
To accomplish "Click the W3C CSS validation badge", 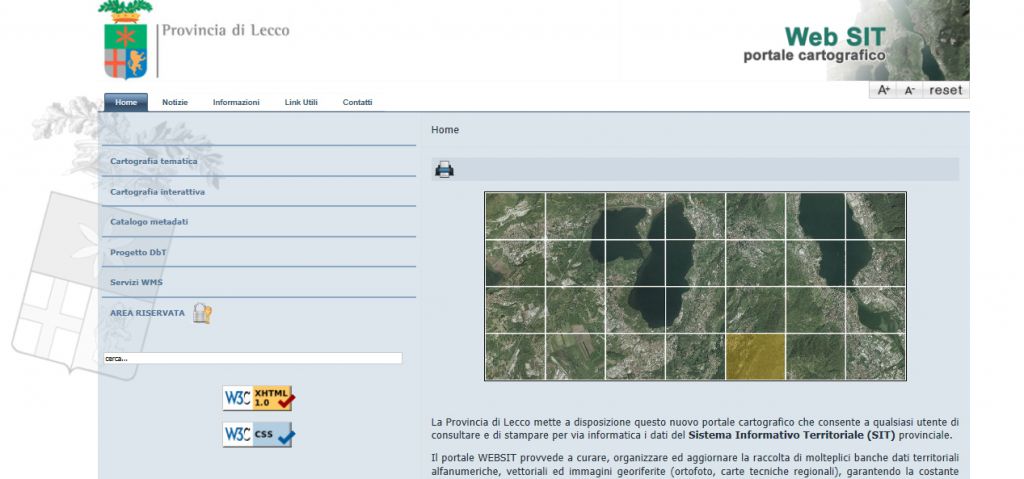I will pos(259,435).
